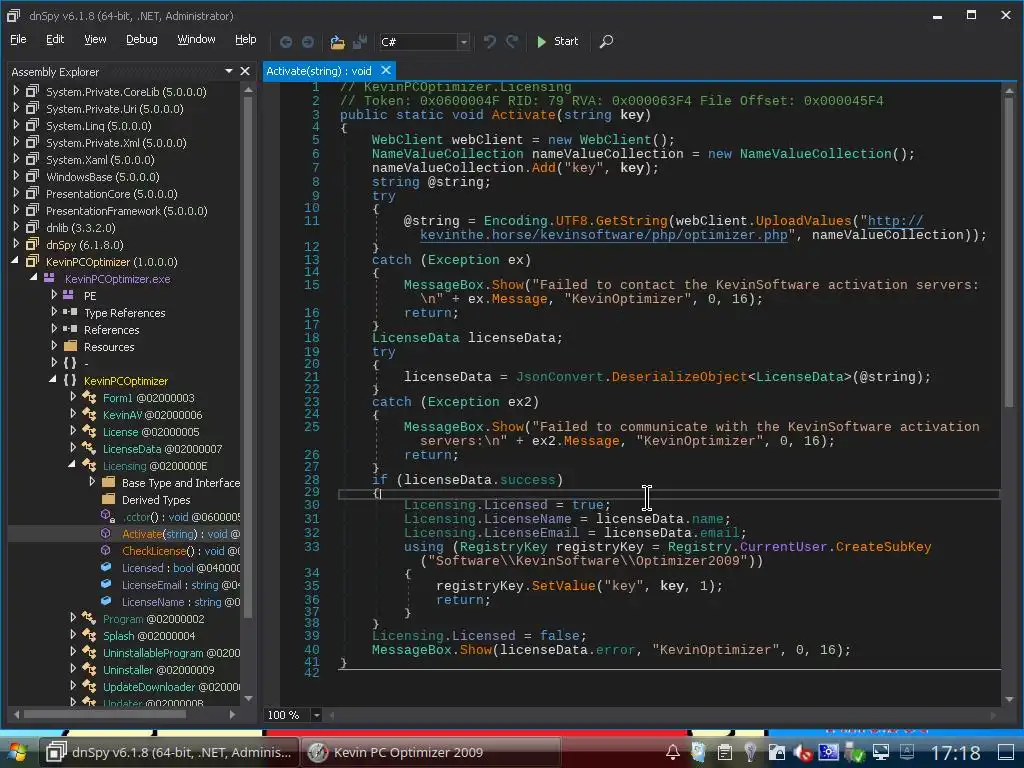Viewport: 1024px width, 768px height.
Task: Expand the WindowsBase assembly node
Action: (x=16, y=176)
